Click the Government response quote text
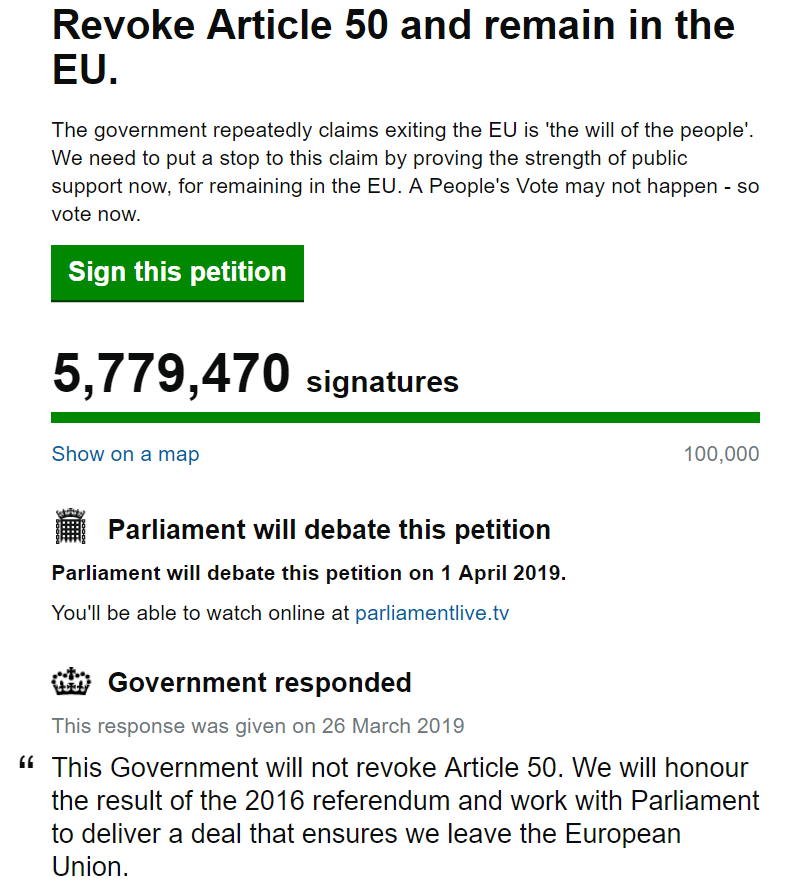The image size is (806, 891). pos(405,817)
